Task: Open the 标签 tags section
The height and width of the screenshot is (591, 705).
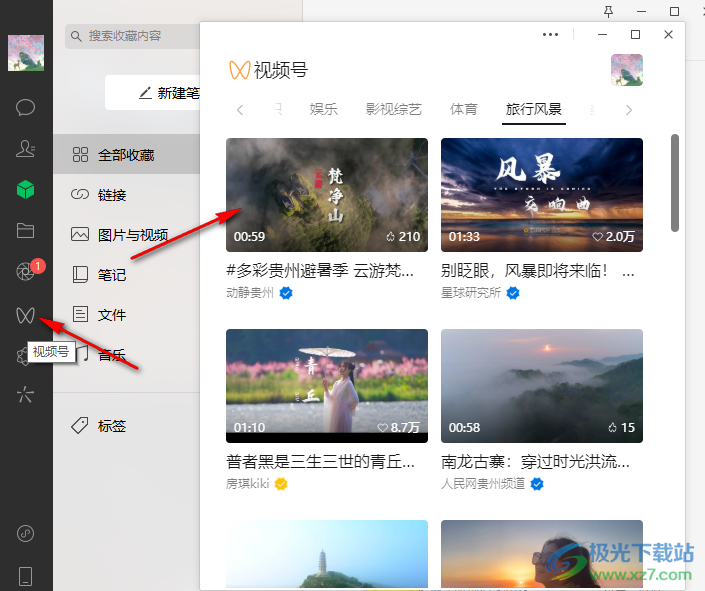Action: 126,425
